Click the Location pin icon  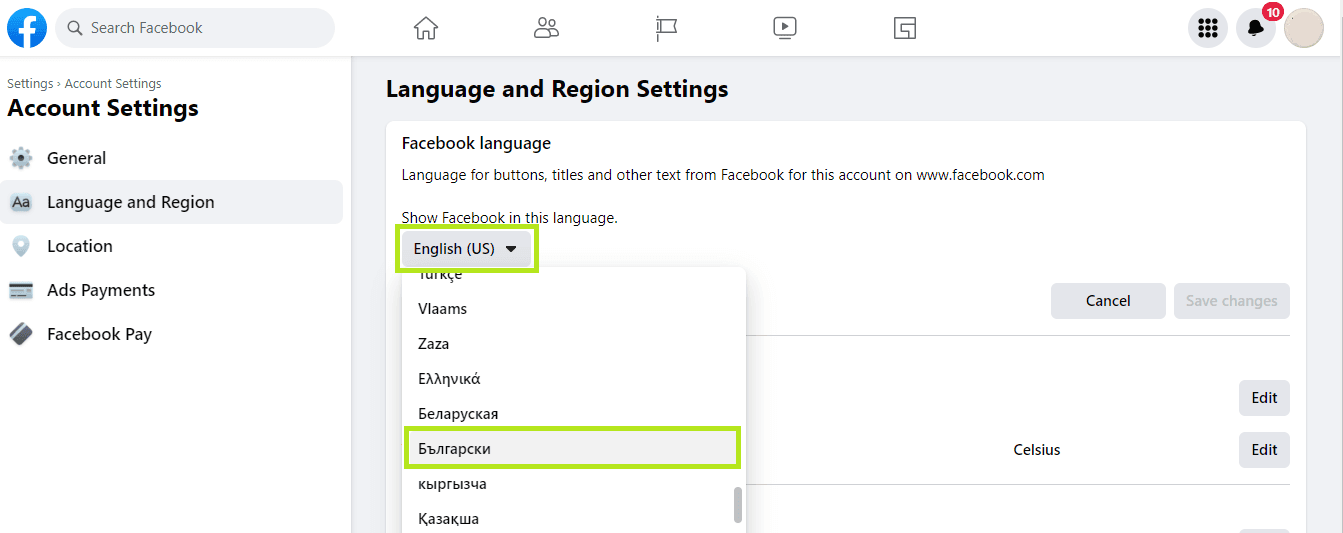click(21, 246)
